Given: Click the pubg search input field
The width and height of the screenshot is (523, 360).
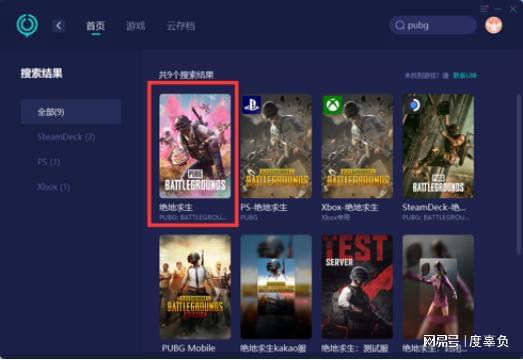Looking at the screenshot, I should click(433, 25).
